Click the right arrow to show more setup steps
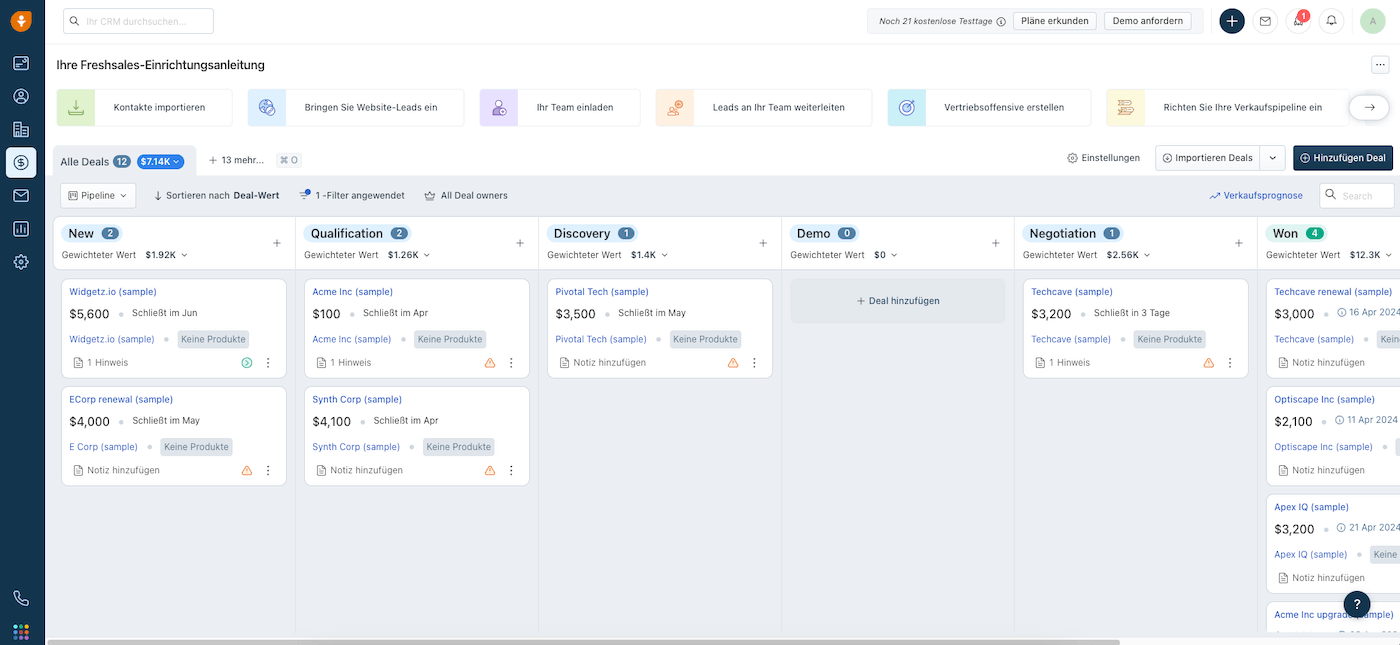The image size is (1400, 645). [1369, 107]
